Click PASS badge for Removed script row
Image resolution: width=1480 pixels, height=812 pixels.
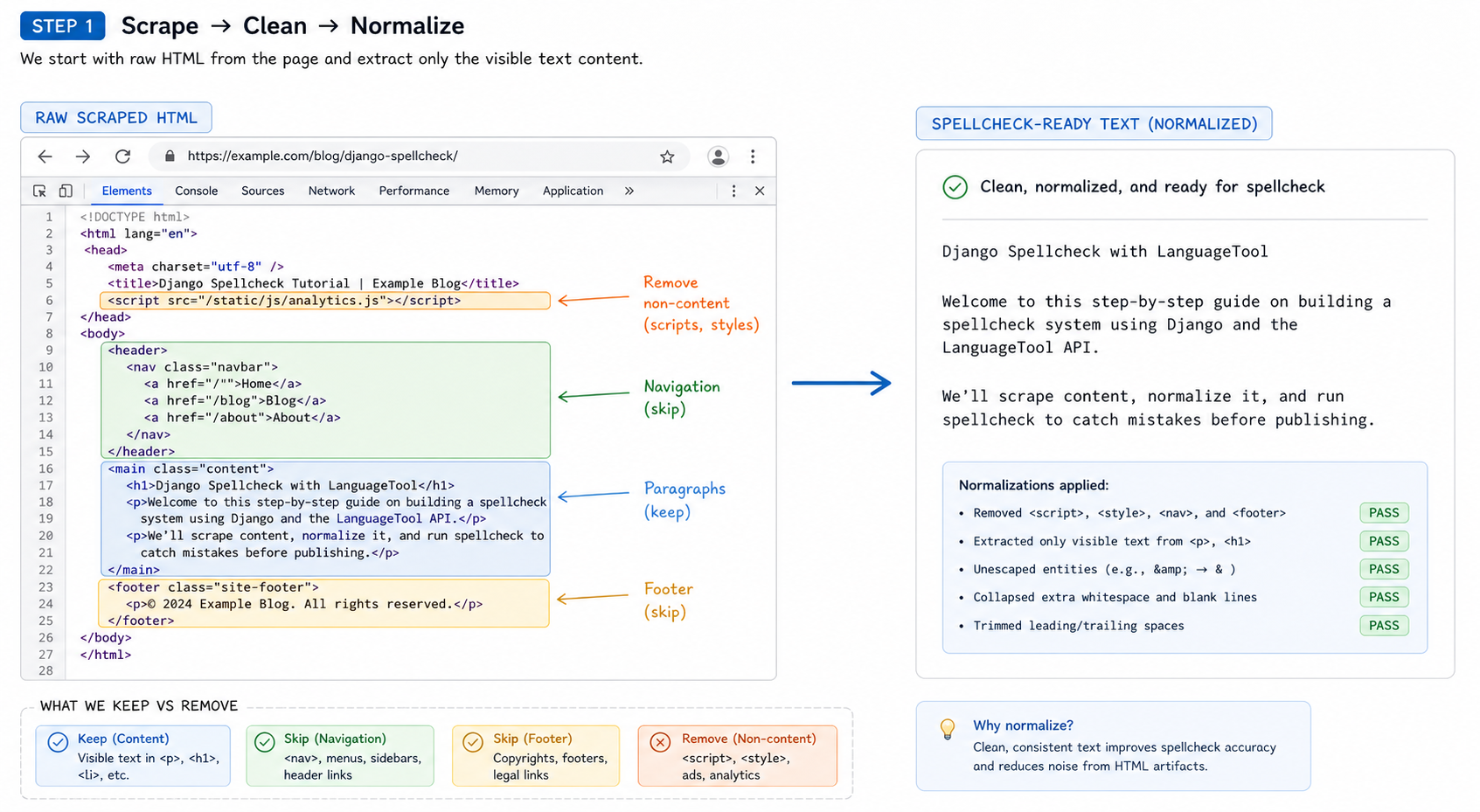tap(1384, 513)
